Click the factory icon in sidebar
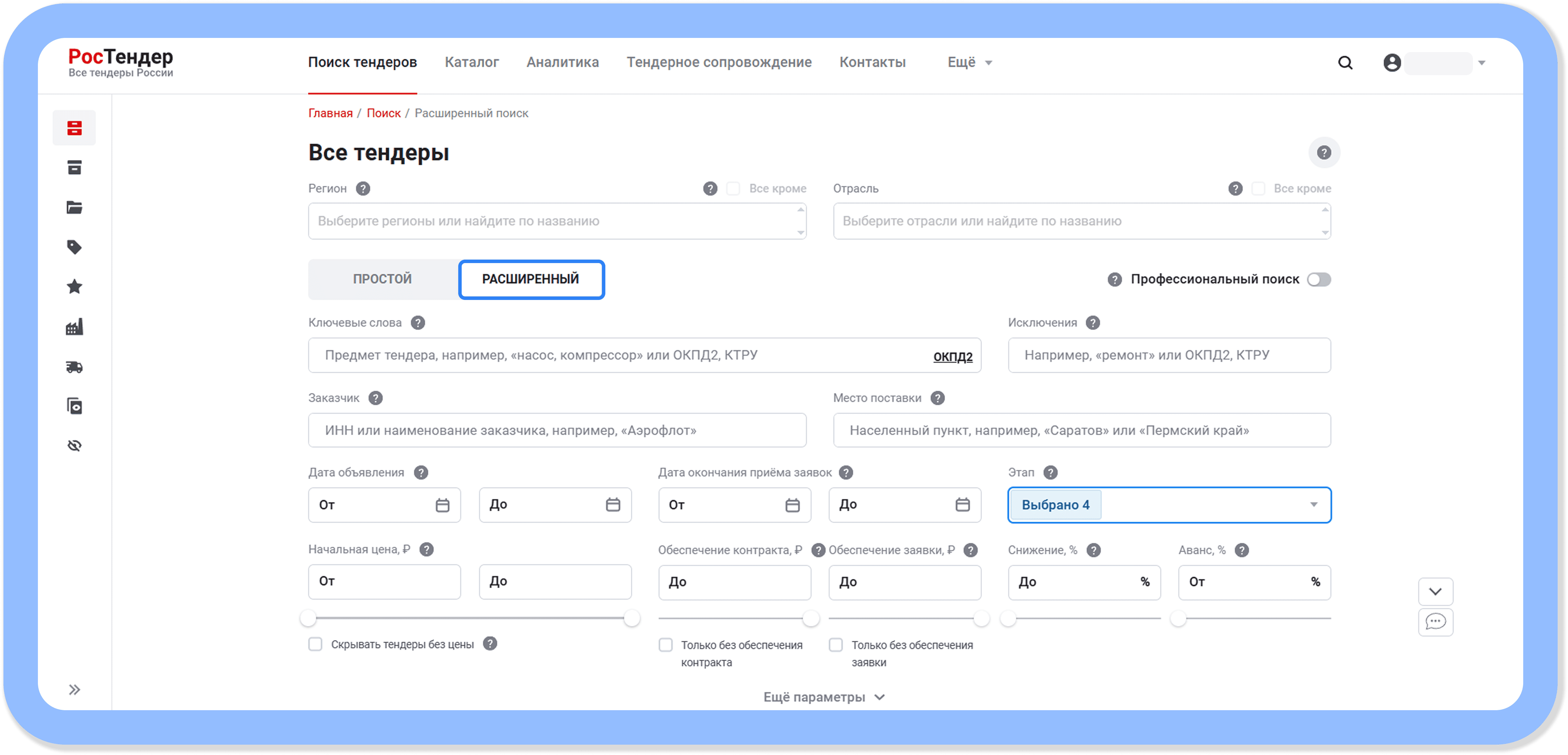The image size is (1568, 755). click(74, 327)
